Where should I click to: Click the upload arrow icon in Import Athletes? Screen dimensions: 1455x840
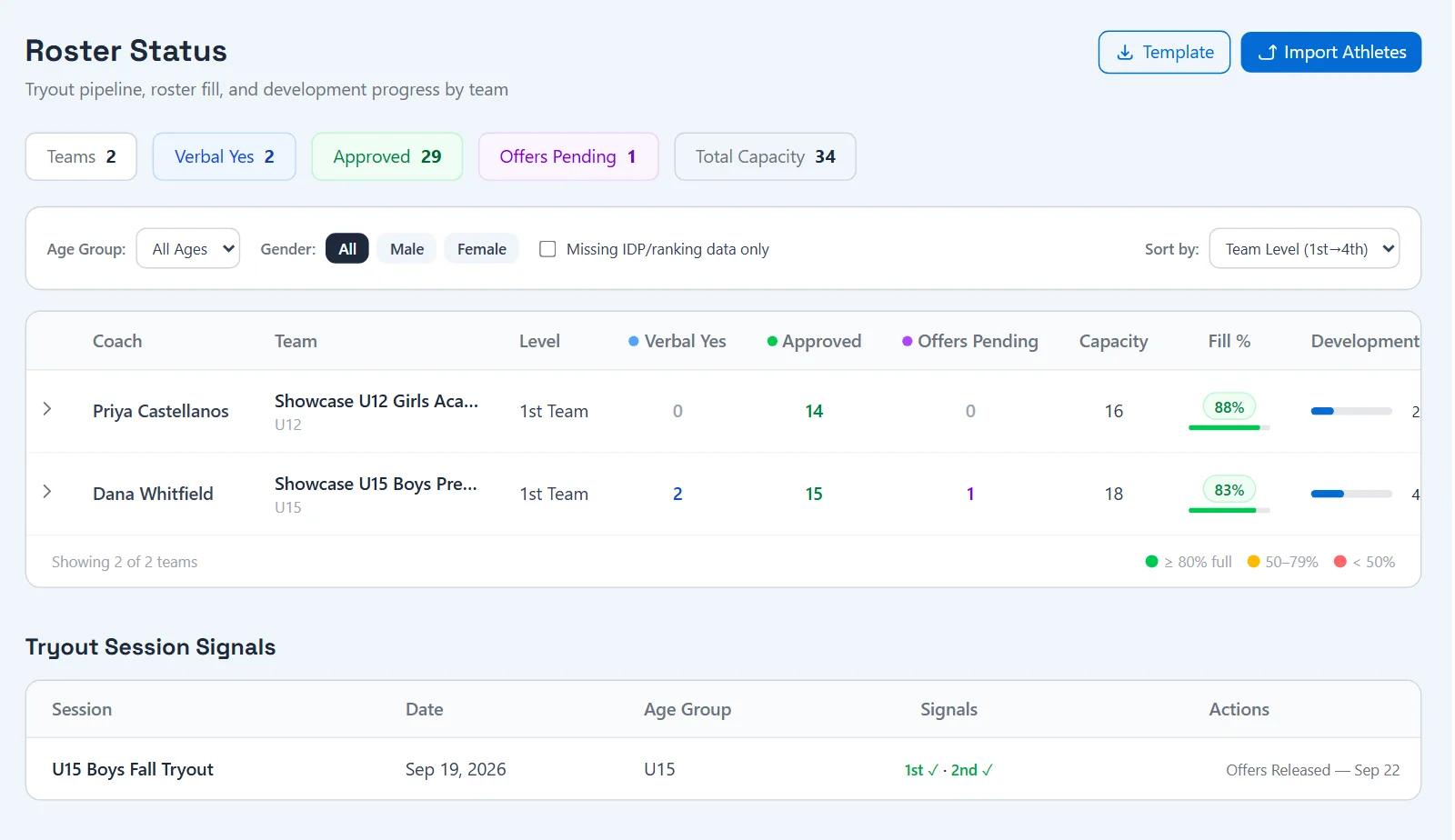click(1267, 53)
